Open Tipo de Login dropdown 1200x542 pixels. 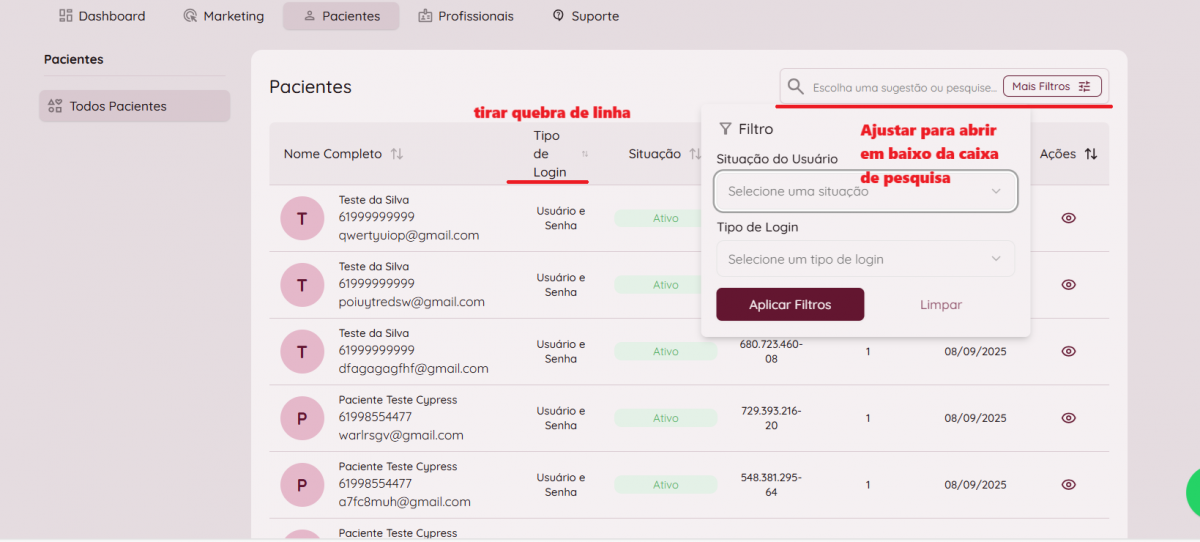(865, 259)
